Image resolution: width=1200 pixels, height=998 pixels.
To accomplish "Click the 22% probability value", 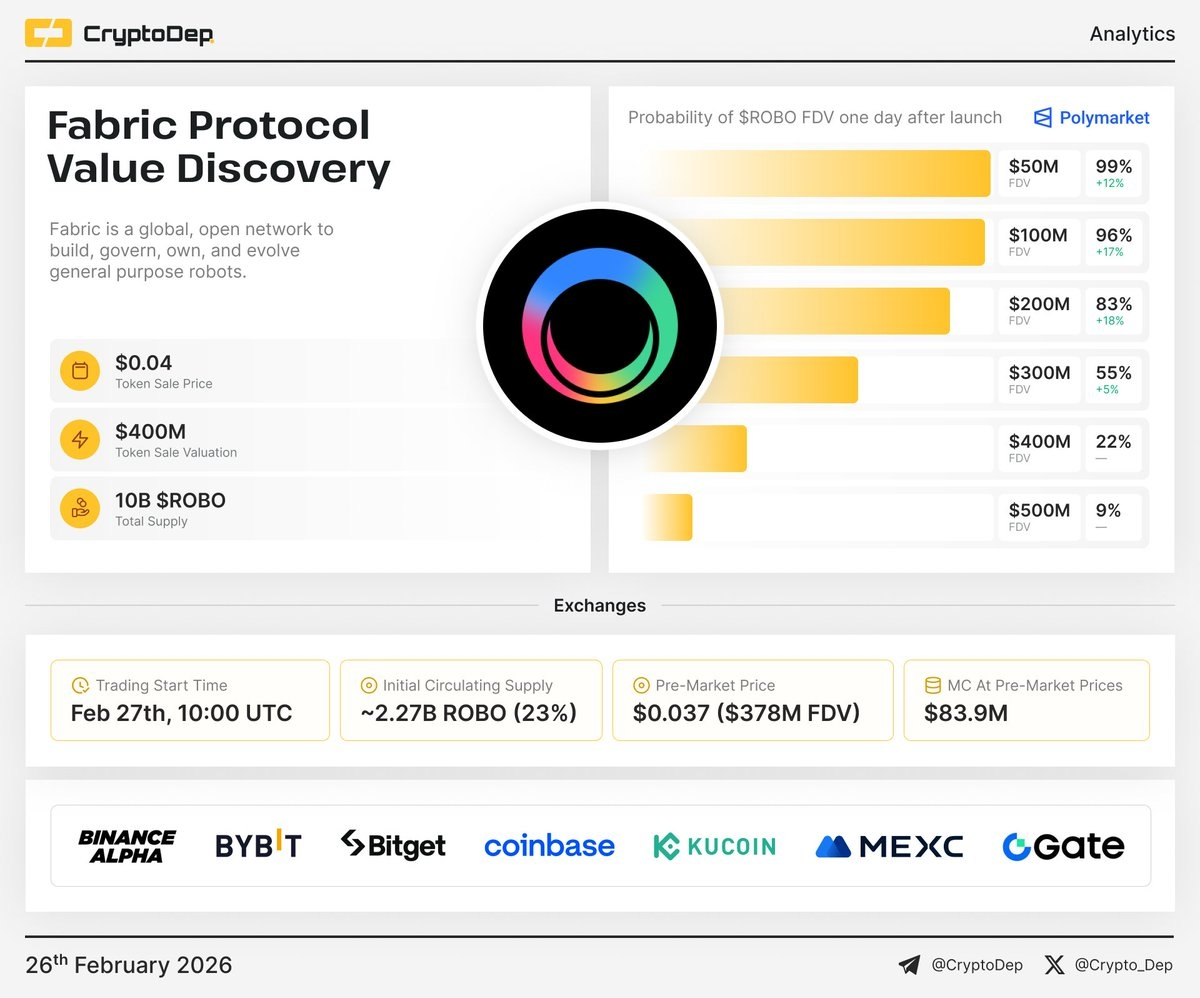I will click(1113, 442).
